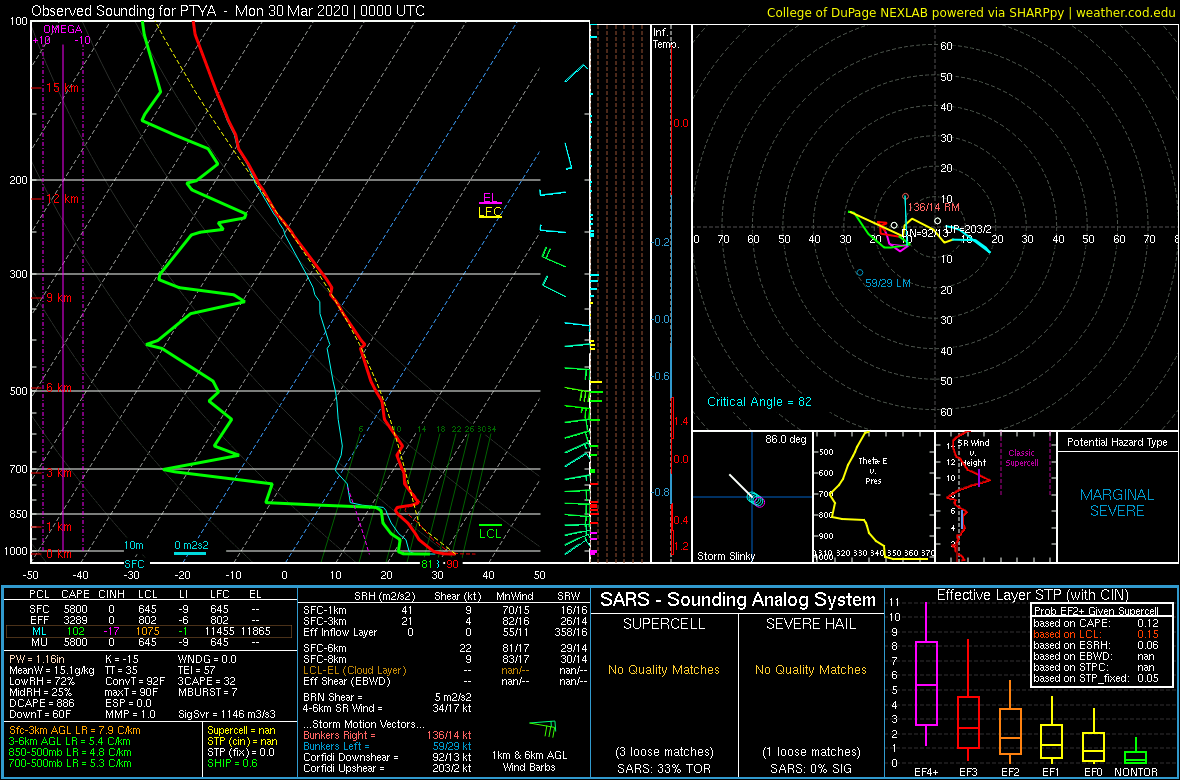
Task: Click the Storm Slinky circle cluster
Action: pyautogui.click(x=756, y=499)
